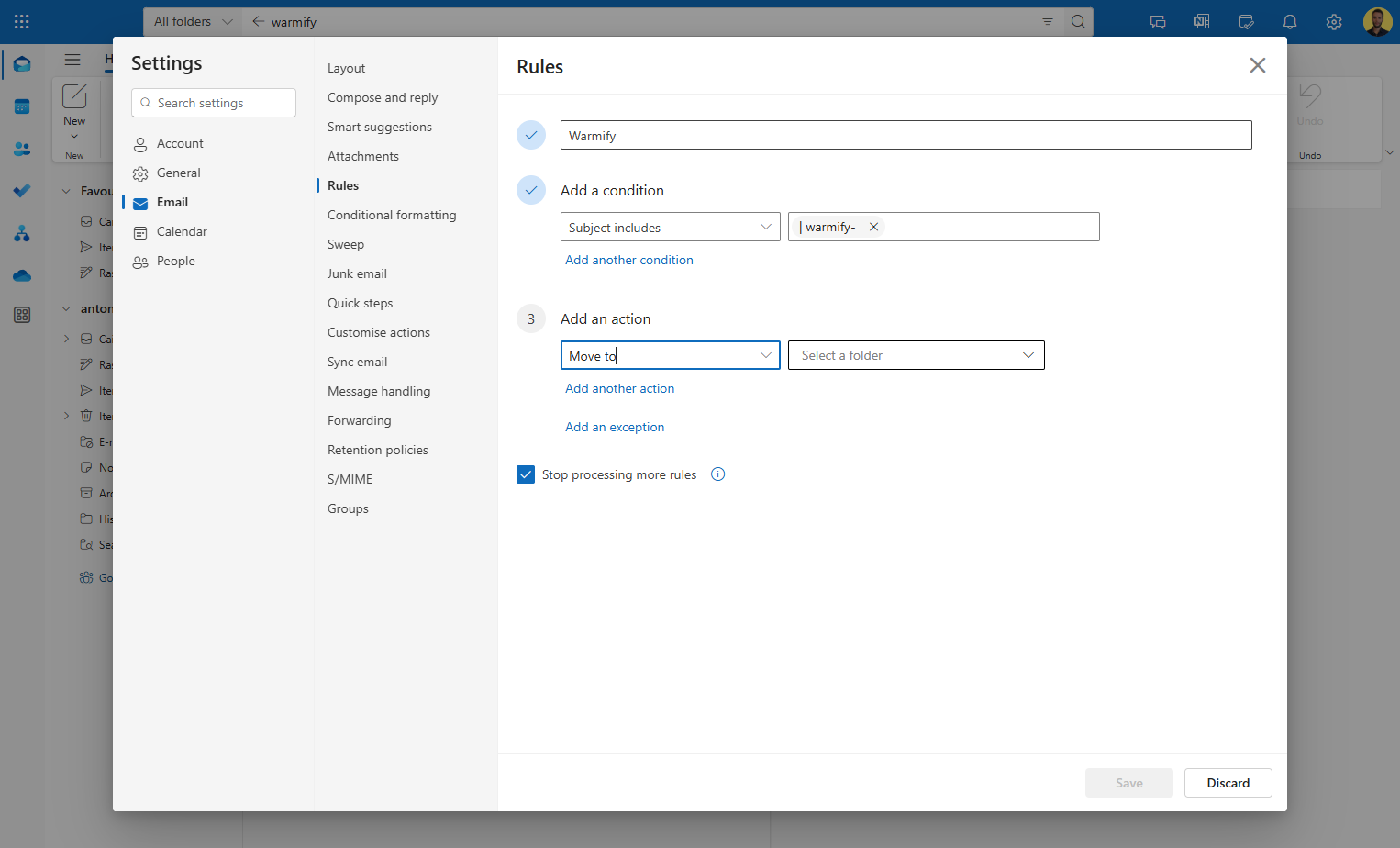Select Compose and reply settings

[x=383, y=97]
